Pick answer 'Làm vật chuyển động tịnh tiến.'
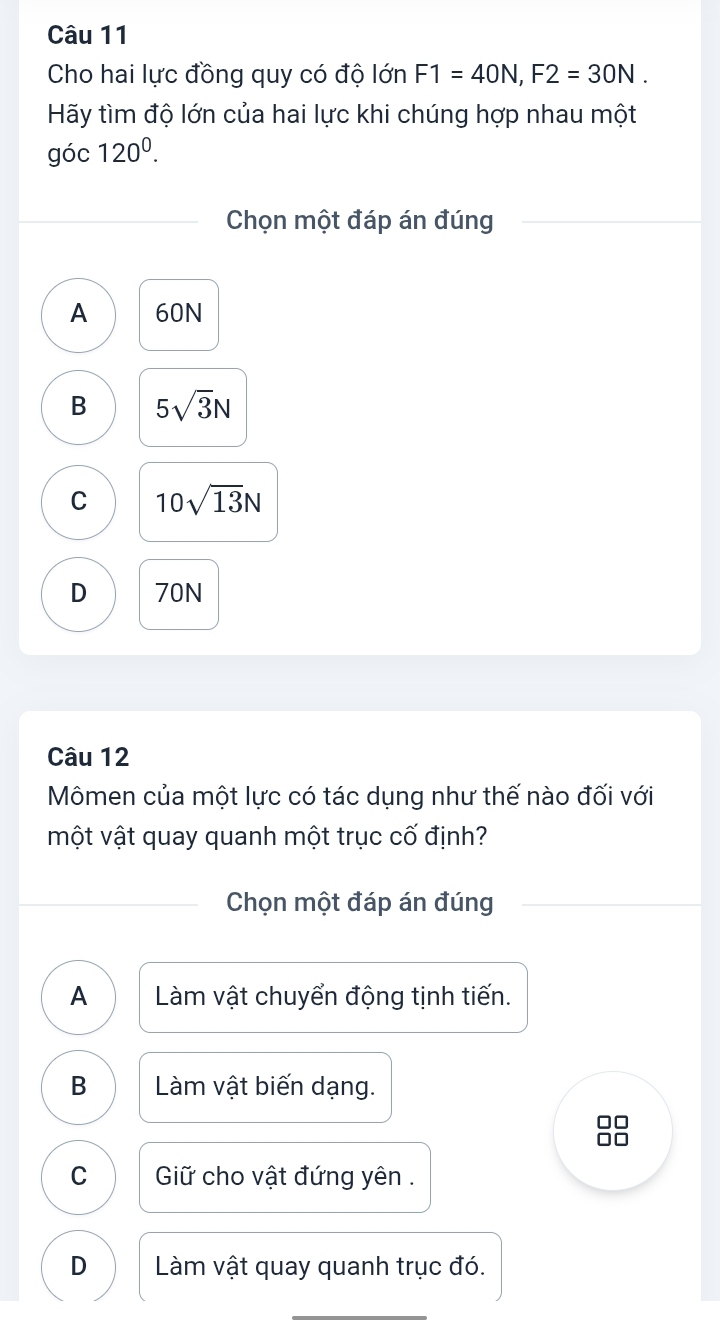The image size is (720, 1331). click(333, 996)
